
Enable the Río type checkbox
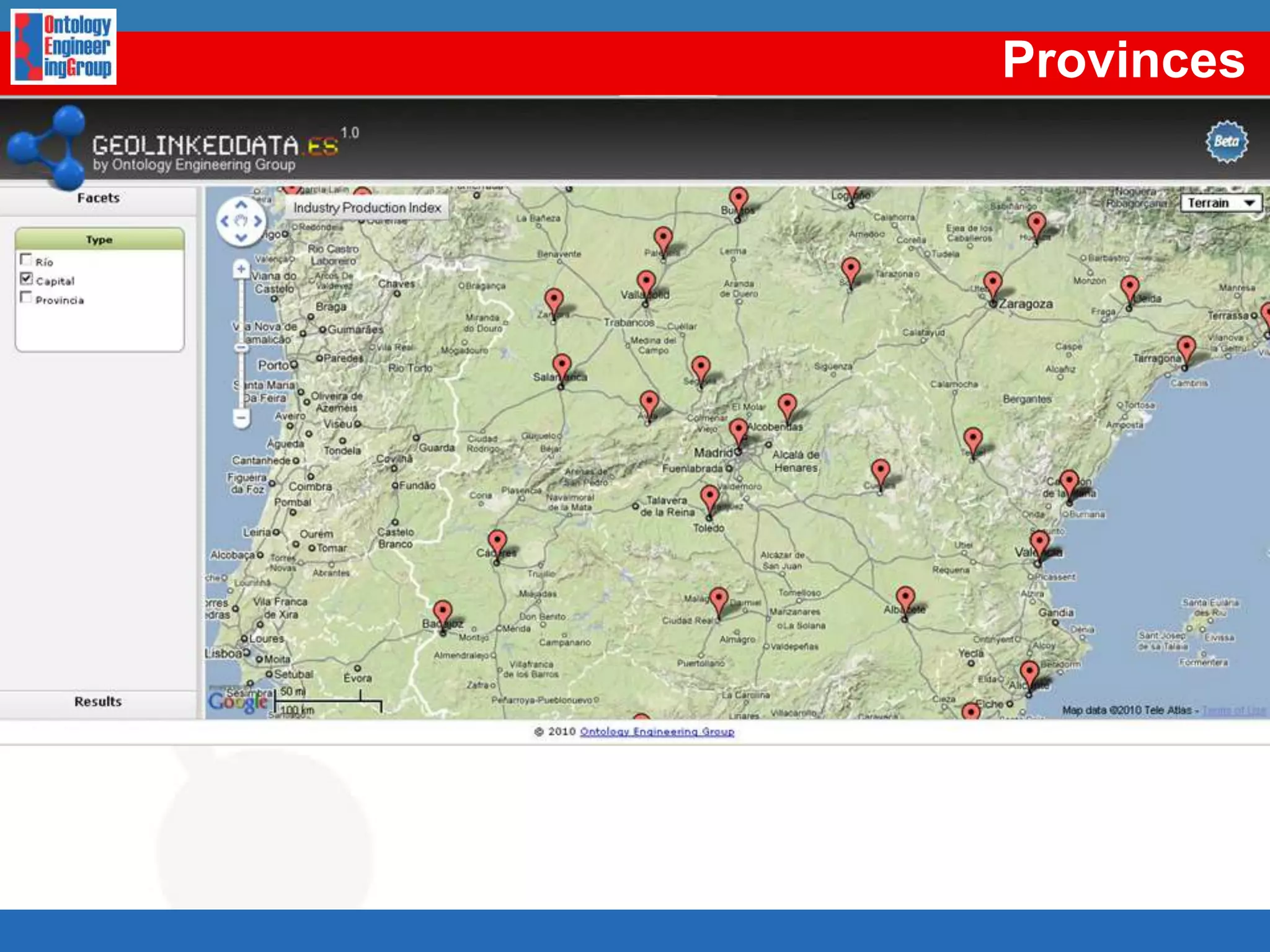26,260
